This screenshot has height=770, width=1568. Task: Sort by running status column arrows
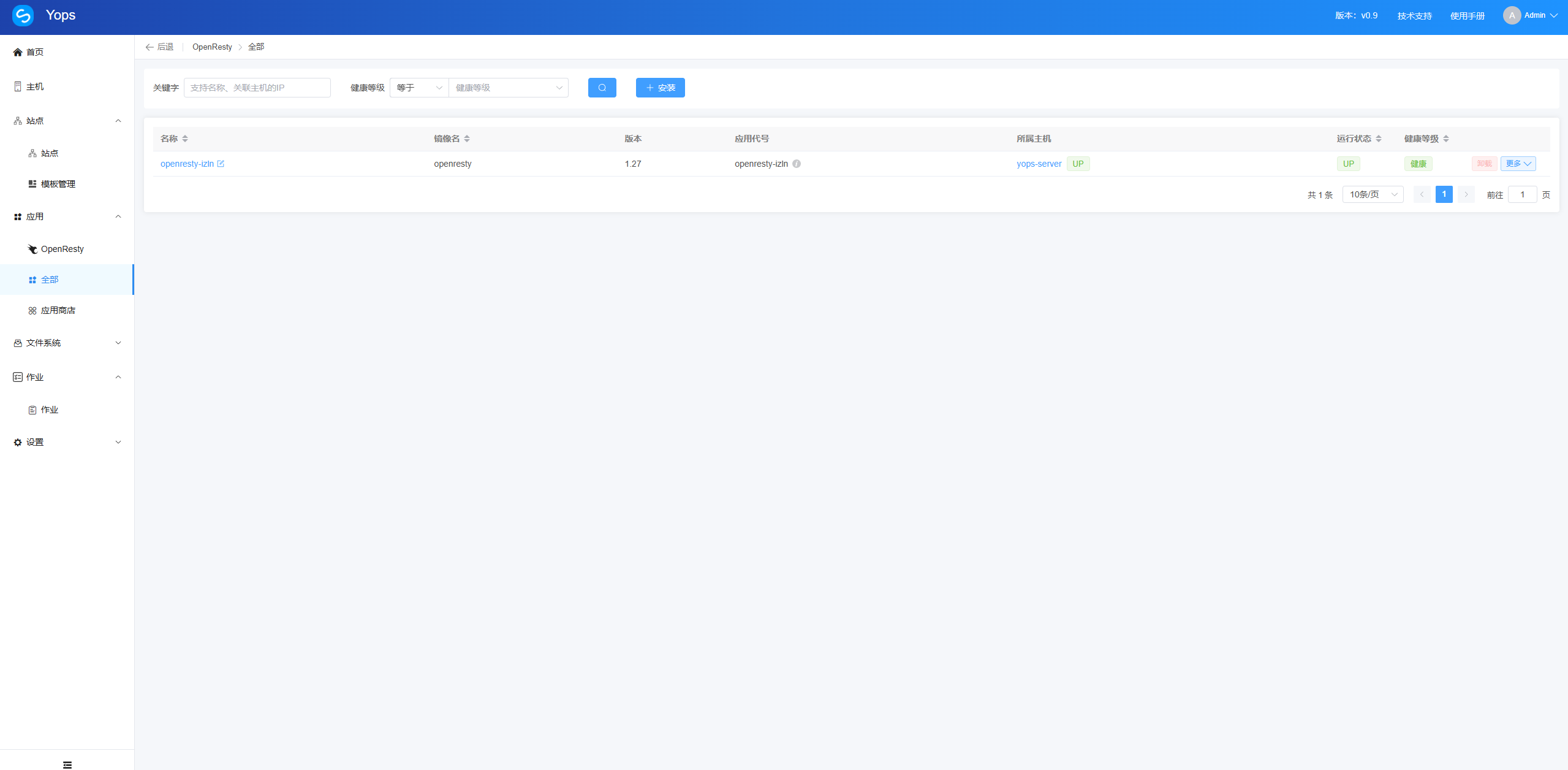coord(1379,139)
